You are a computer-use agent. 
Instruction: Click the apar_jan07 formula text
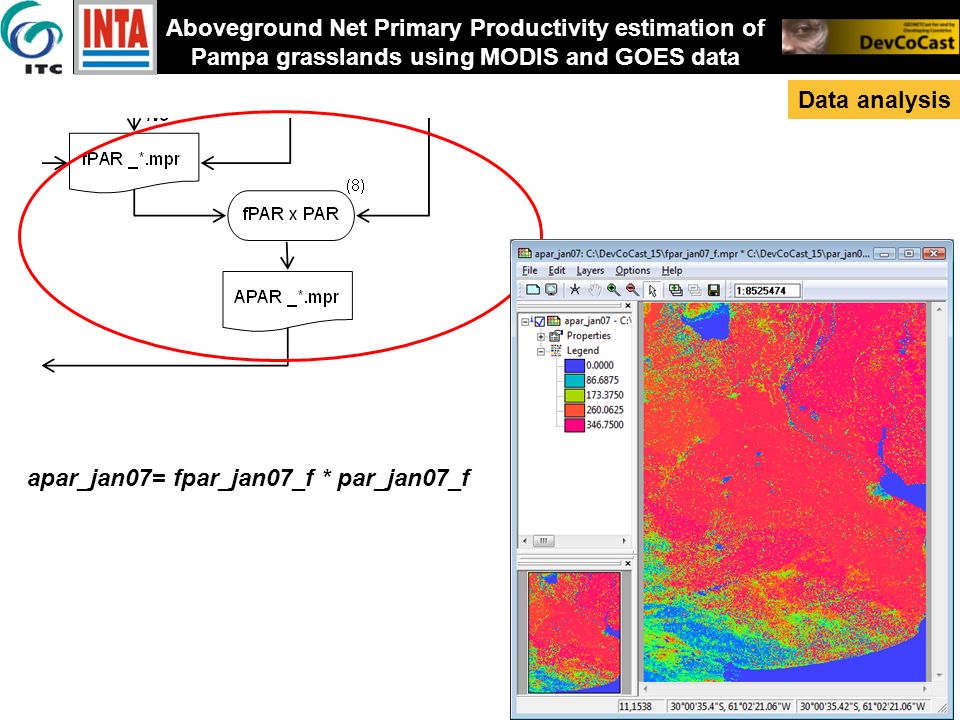[249, 478]
